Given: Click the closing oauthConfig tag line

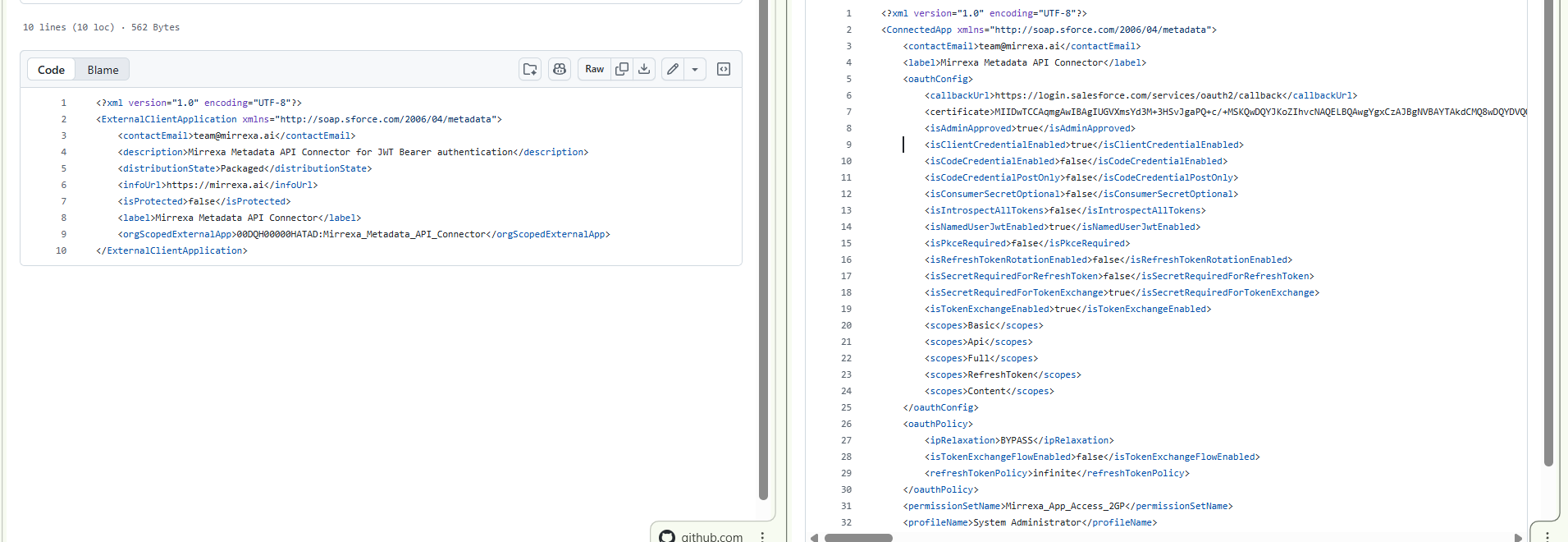Looking at the screenshot, I should 940,407.
